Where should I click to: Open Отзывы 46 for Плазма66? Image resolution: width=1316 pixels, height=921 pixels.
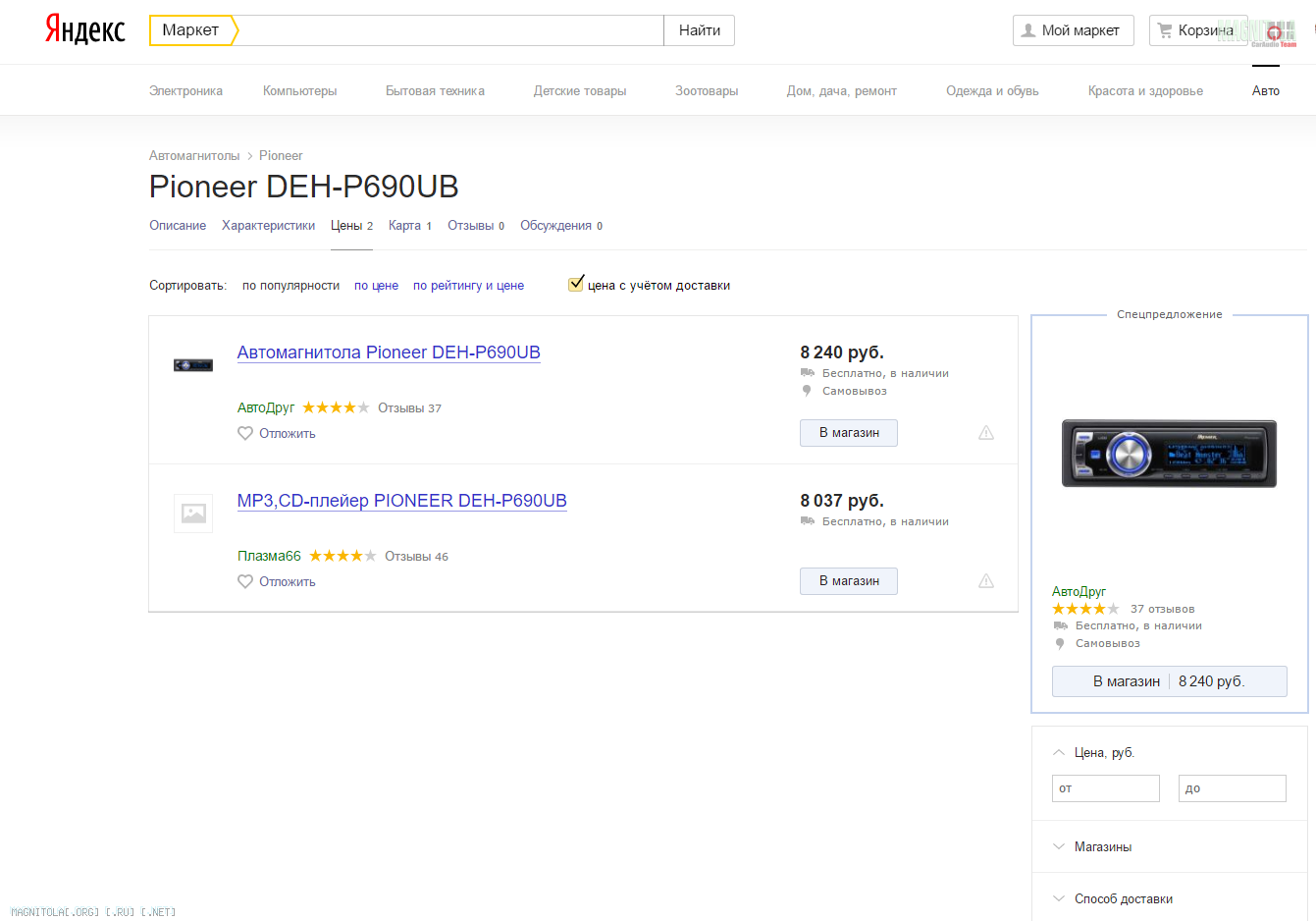click(416, 556)
